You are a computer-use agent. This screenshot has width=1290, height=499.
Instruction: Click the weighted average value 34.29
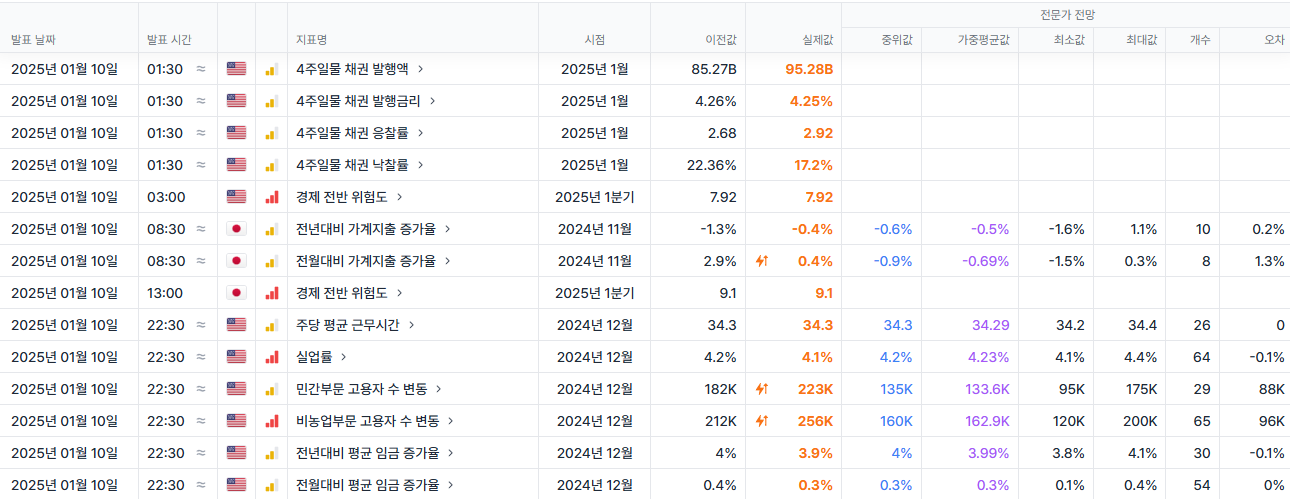pos(989,325)
